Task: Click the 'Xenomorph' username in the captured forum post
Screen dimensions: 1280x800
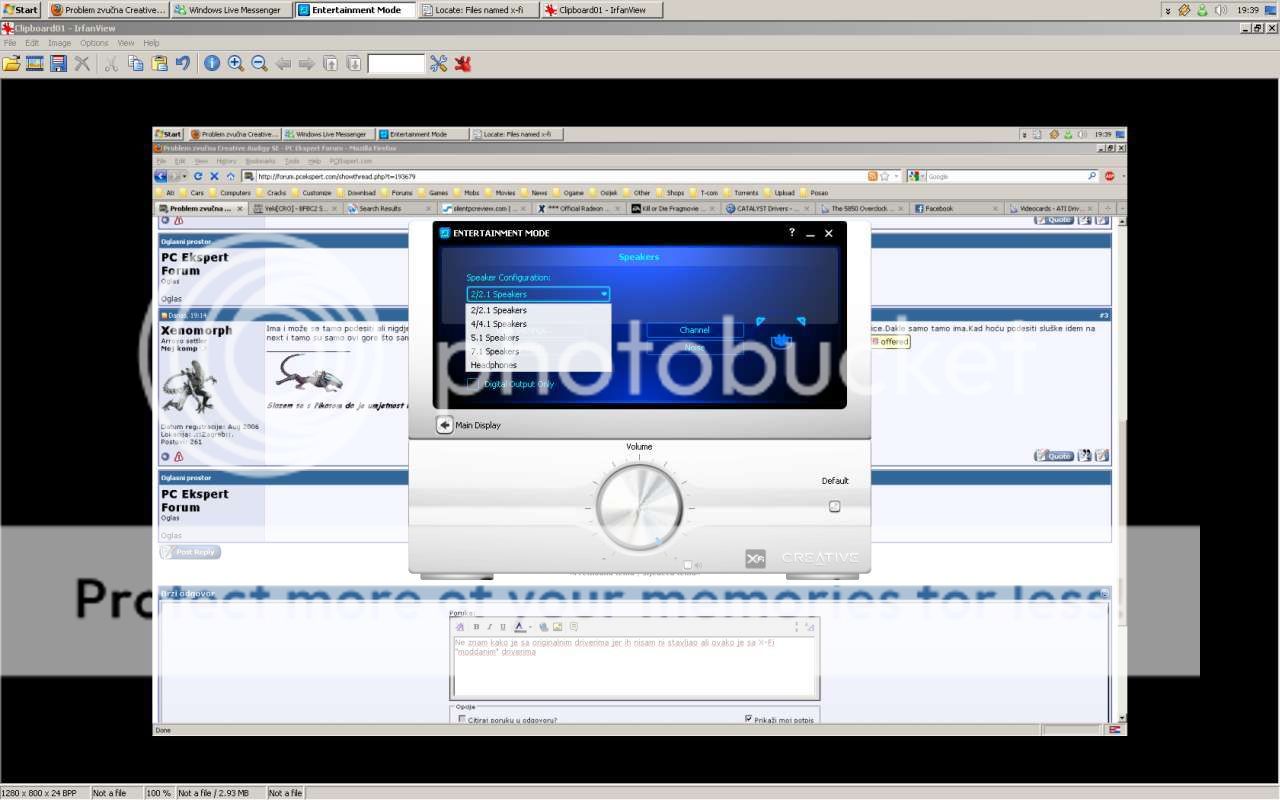Action: [x=196, y=330]
